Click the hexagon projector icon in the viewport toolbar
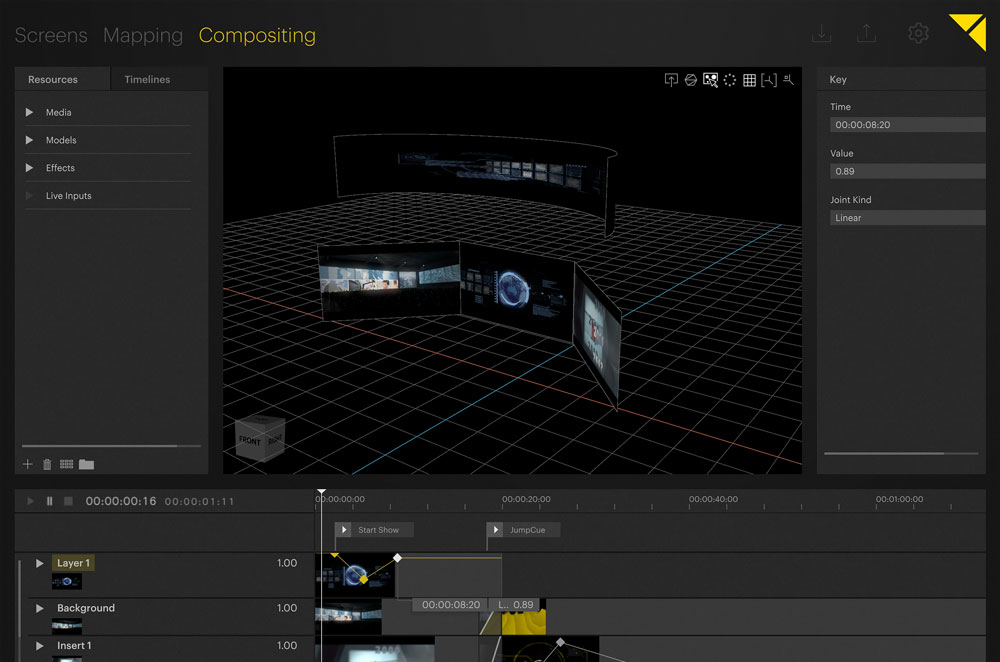Screen dimensions: 1000x662 click(690, 80)
